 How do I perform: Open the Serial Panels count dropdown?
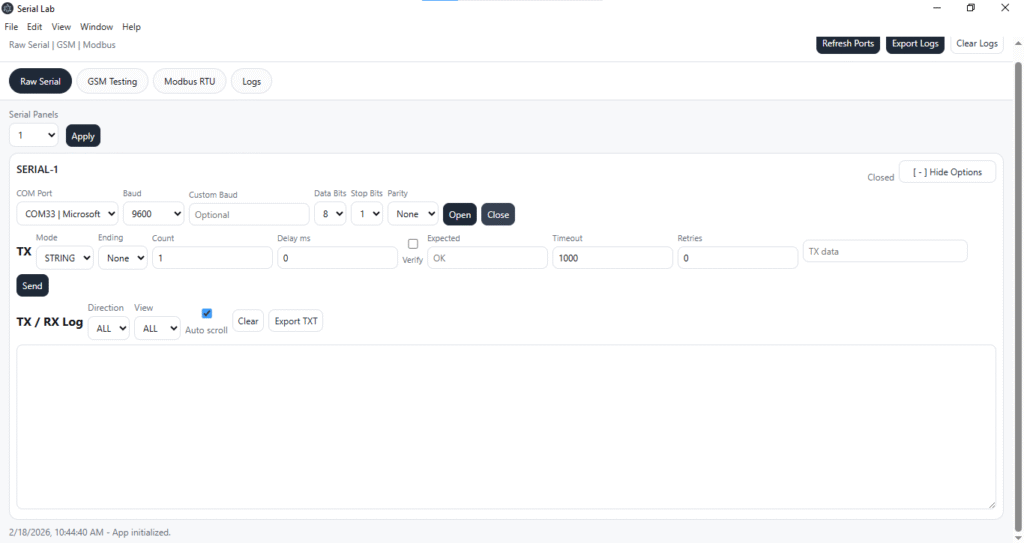(34, 135)
